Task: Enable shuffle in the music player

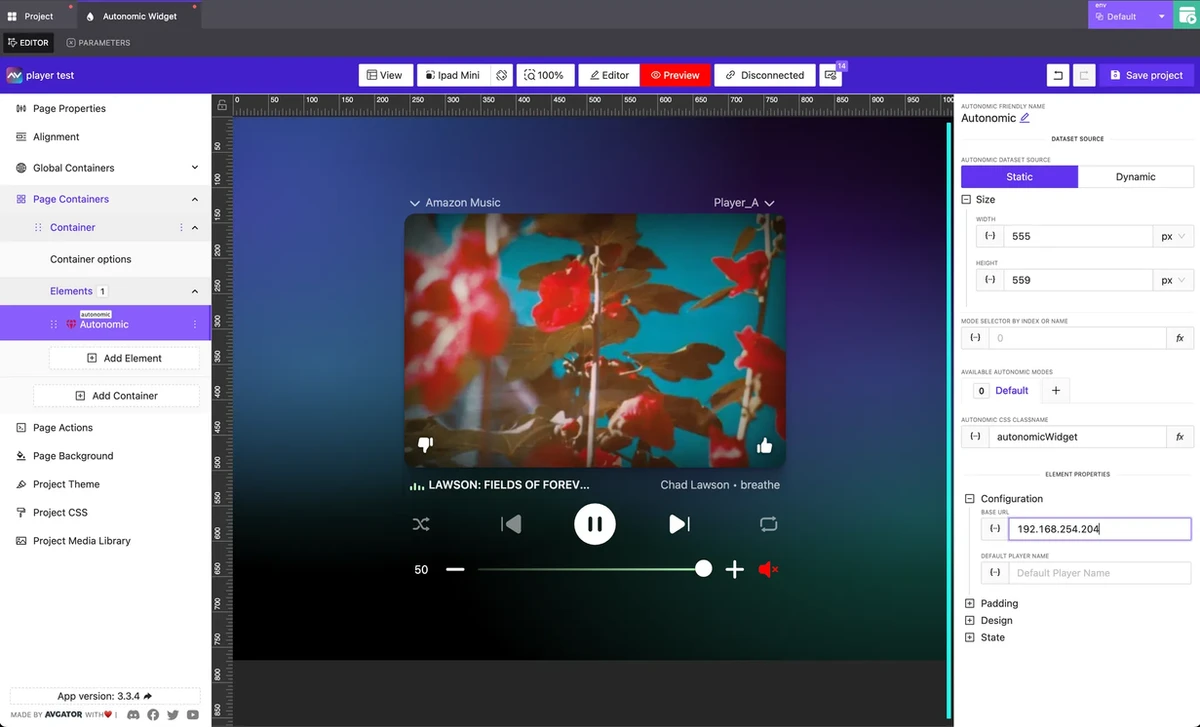Action: click(x=421, y=523)
